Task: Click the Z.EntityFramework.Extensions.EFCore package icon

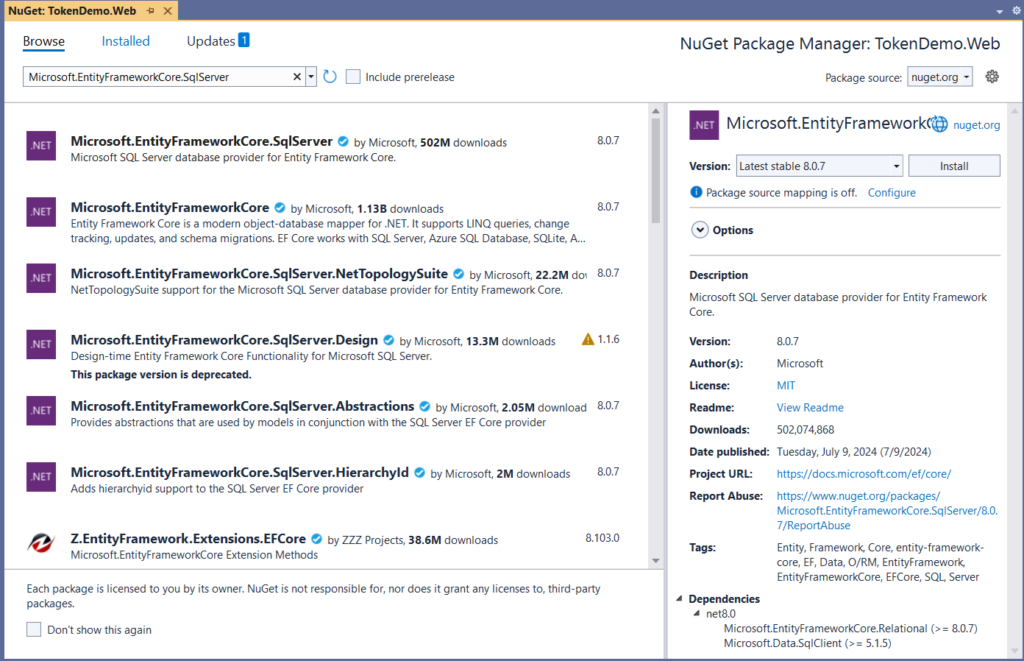Action: point(41,543)
